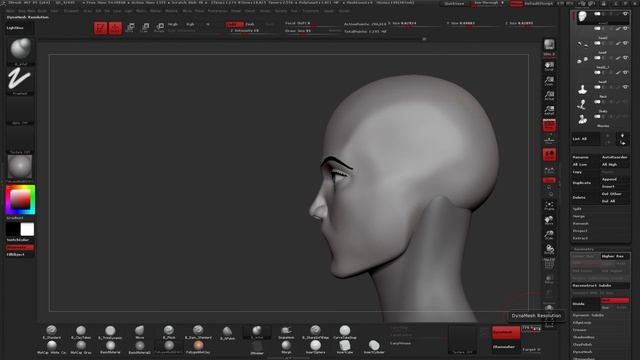Toggle the Draw mode button
Screen dimensions: 640x360
(115, 28)
